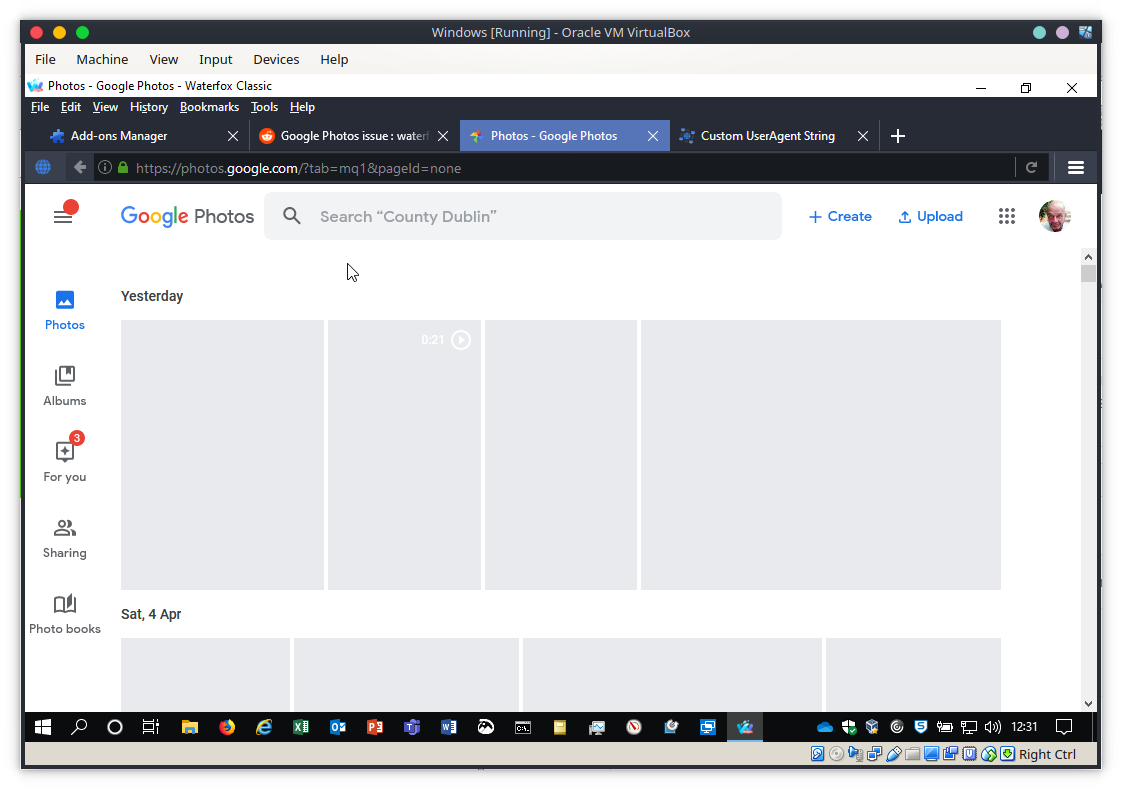Focus the Search "County Dublin" field
Image resolution: width=1122 pixels, height=790 pixels.
[x=522, y=216]
